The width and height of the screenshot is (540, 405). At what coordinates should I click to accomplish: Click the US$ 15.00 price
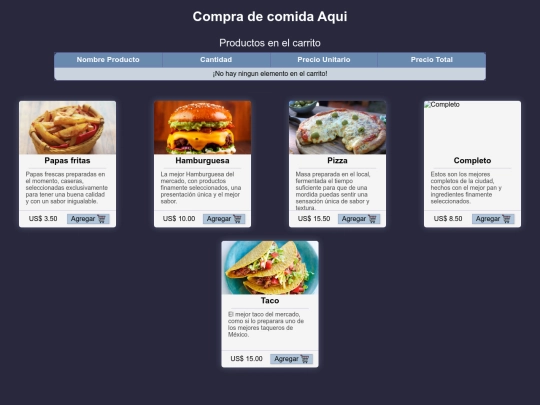coord(247,359)
